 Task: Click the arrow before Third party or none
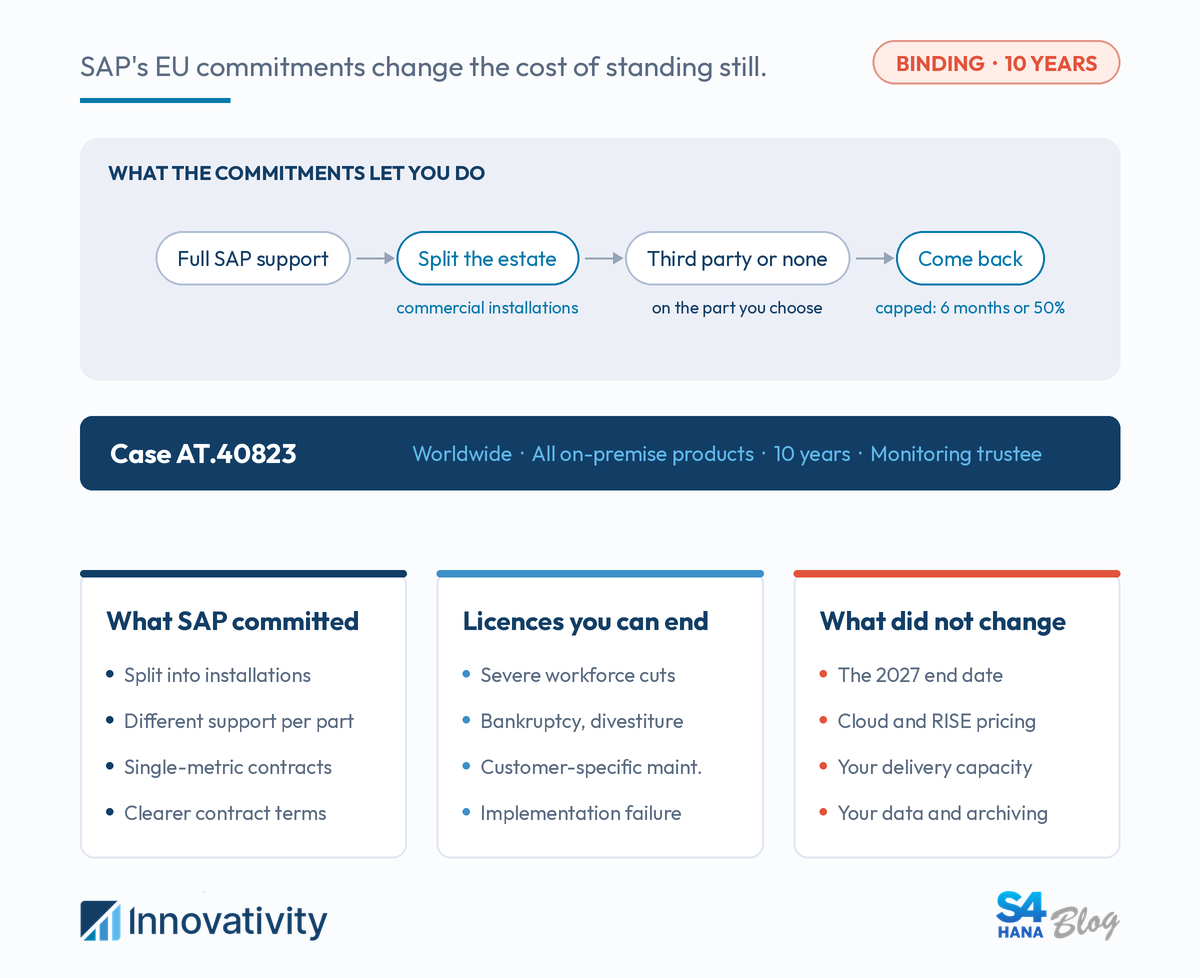(x=603, y=259)
